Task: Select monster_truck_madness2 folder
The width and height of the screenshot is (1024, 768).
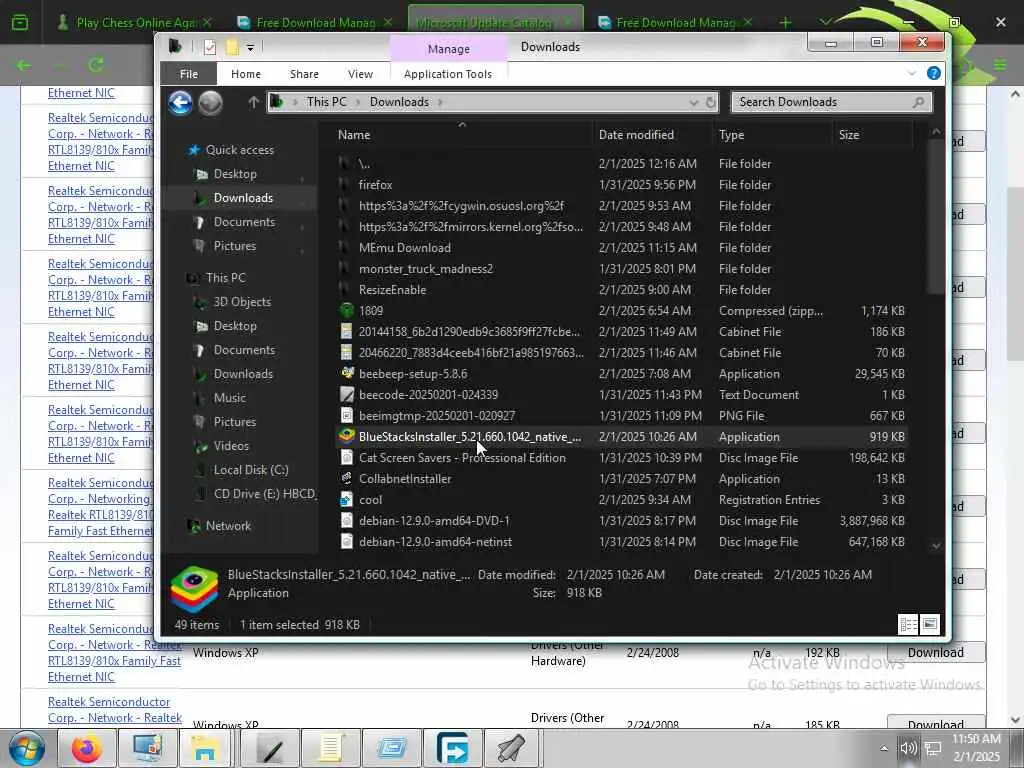Action: coord(425,268)
